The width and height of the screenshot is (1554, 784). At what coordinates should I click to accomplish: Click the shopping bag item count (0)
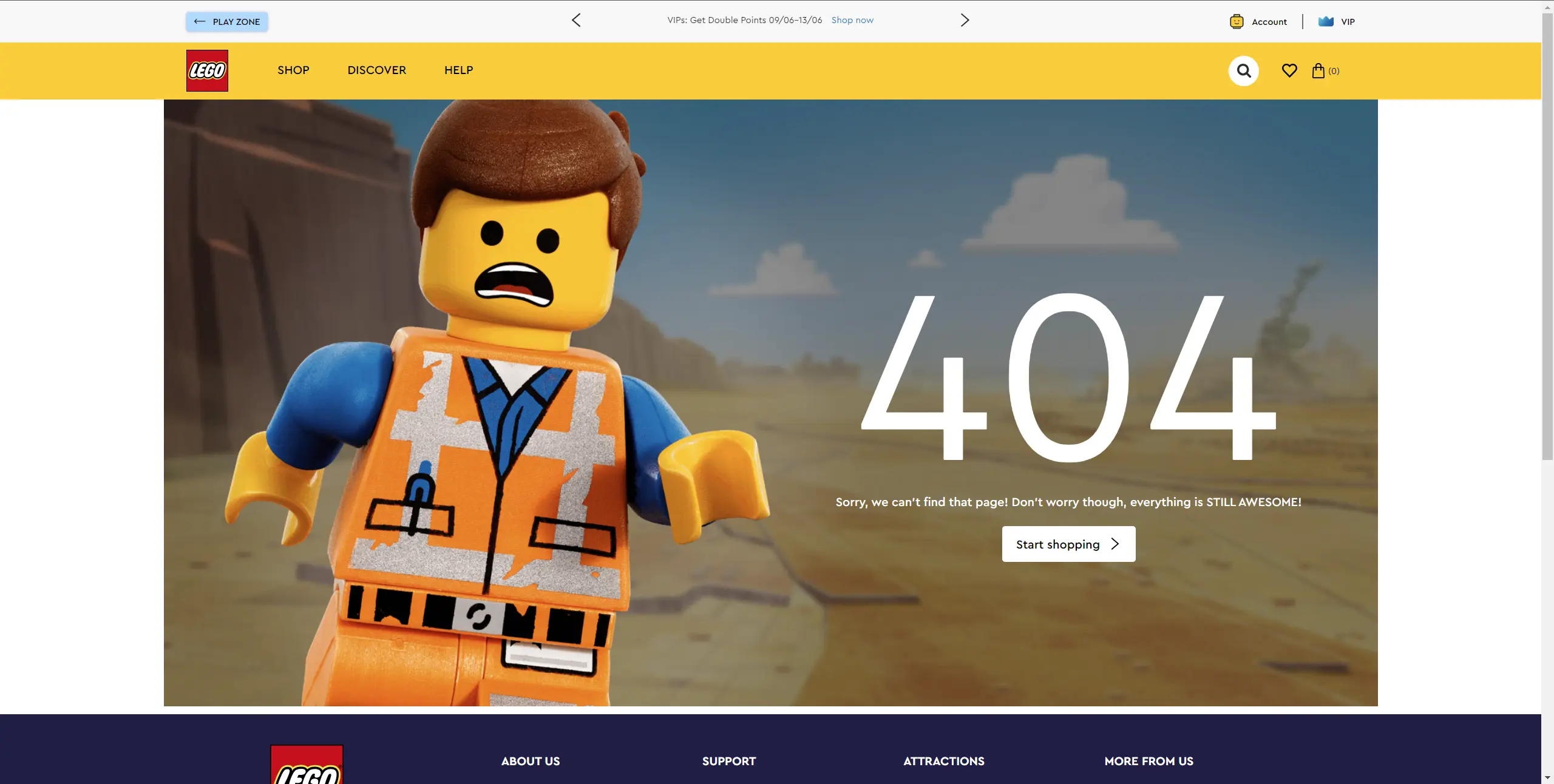click(x=1334, y=71)
